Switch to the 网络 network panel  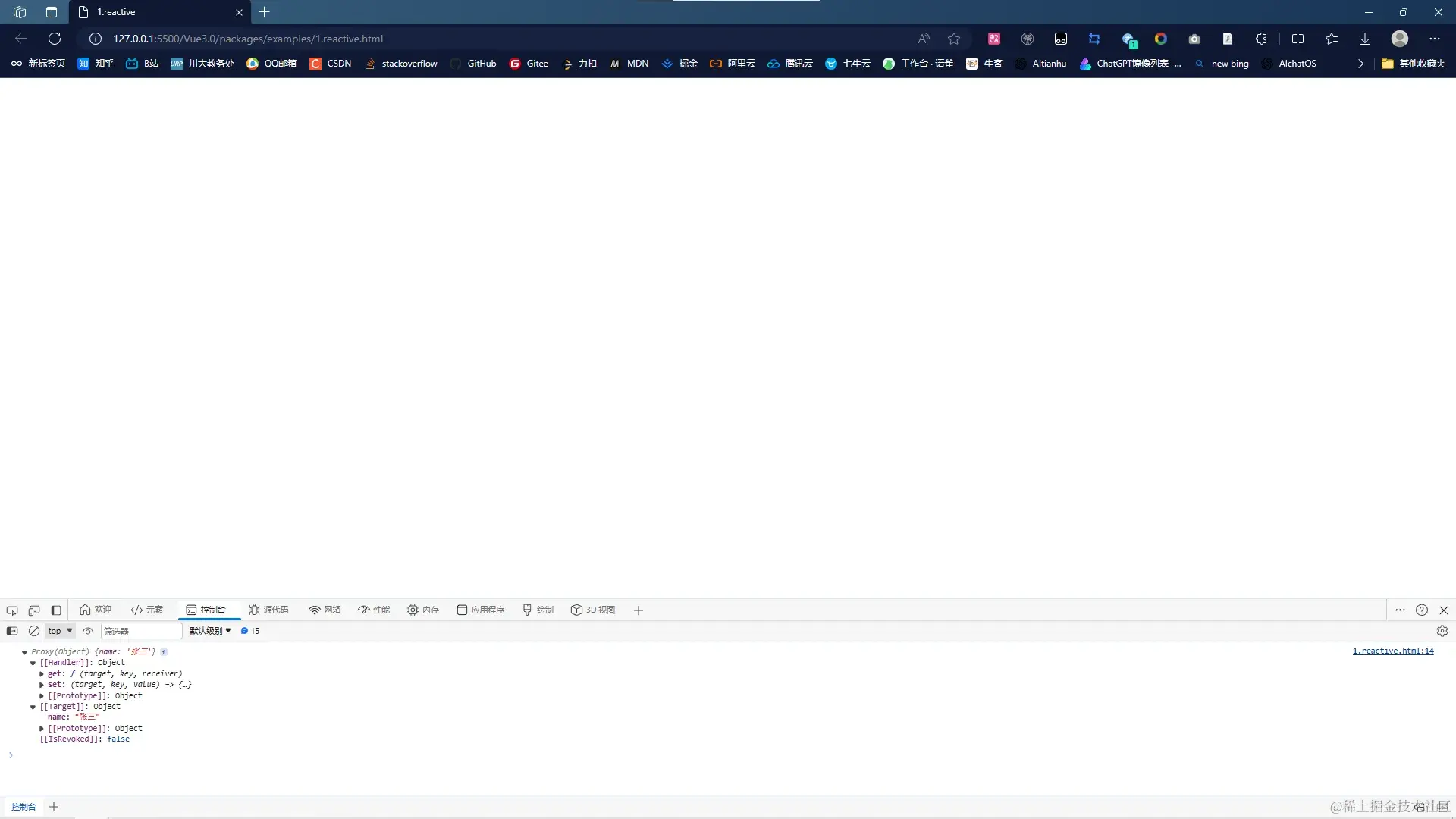click(324, 610)
